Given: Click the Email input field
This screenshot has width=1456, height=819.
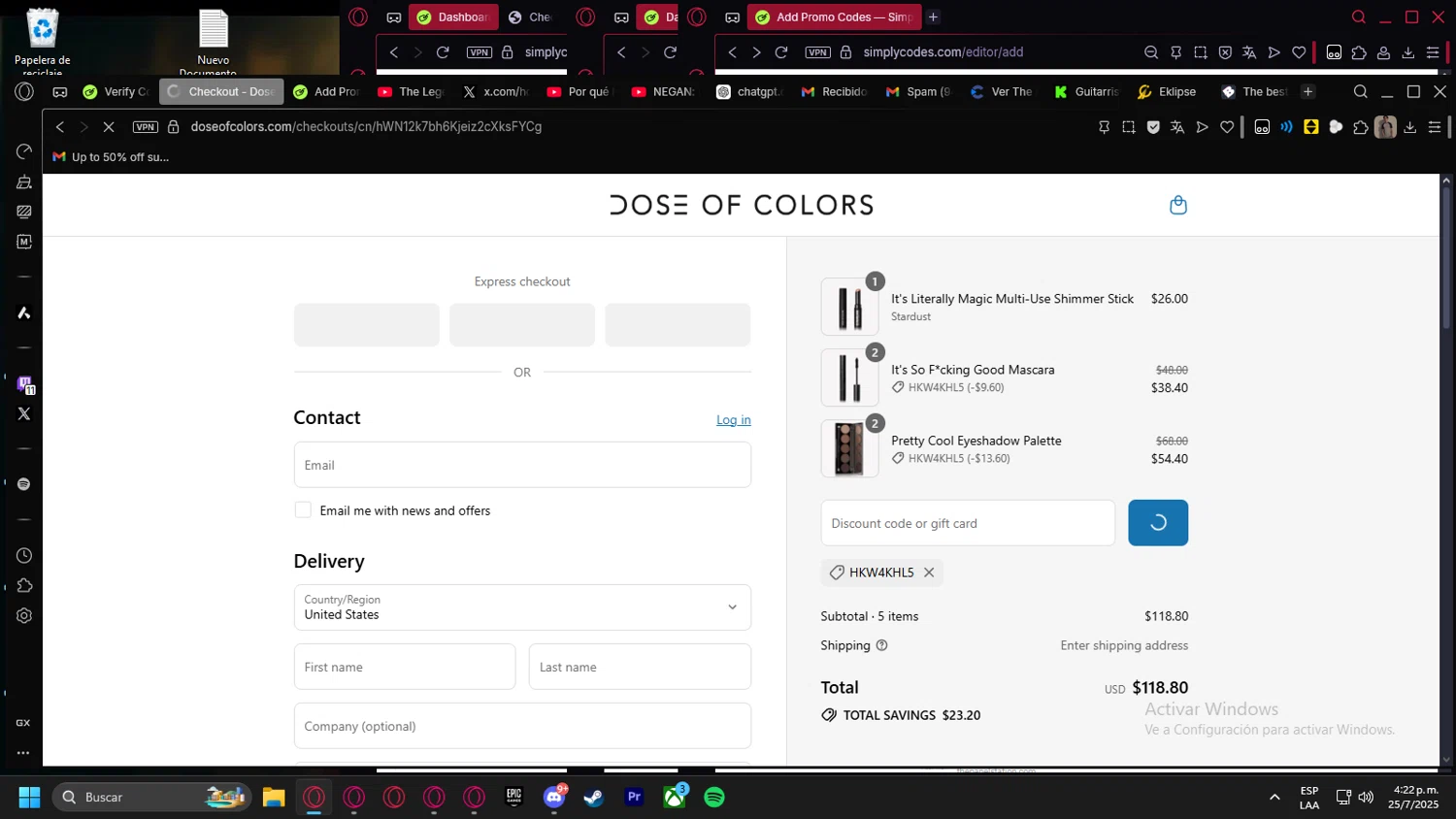Looking at the screenshot, I should [522, 465].
